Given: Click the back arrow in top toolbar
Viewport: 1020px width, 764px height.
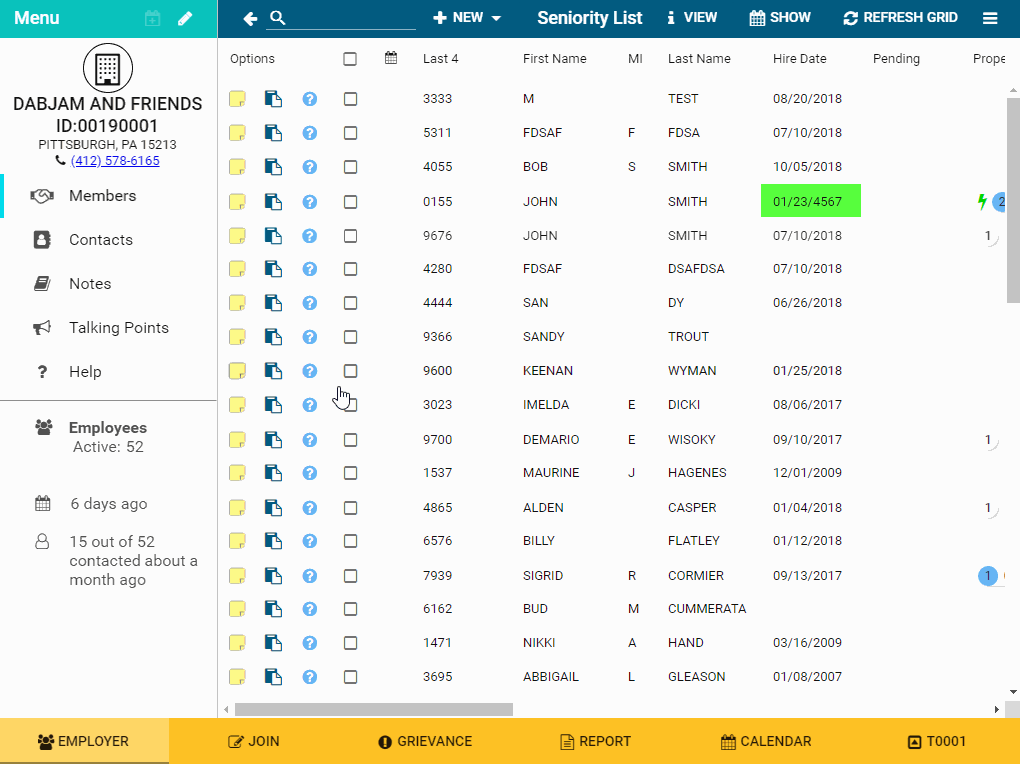Looking at the screenshot, I should point(250,18).
